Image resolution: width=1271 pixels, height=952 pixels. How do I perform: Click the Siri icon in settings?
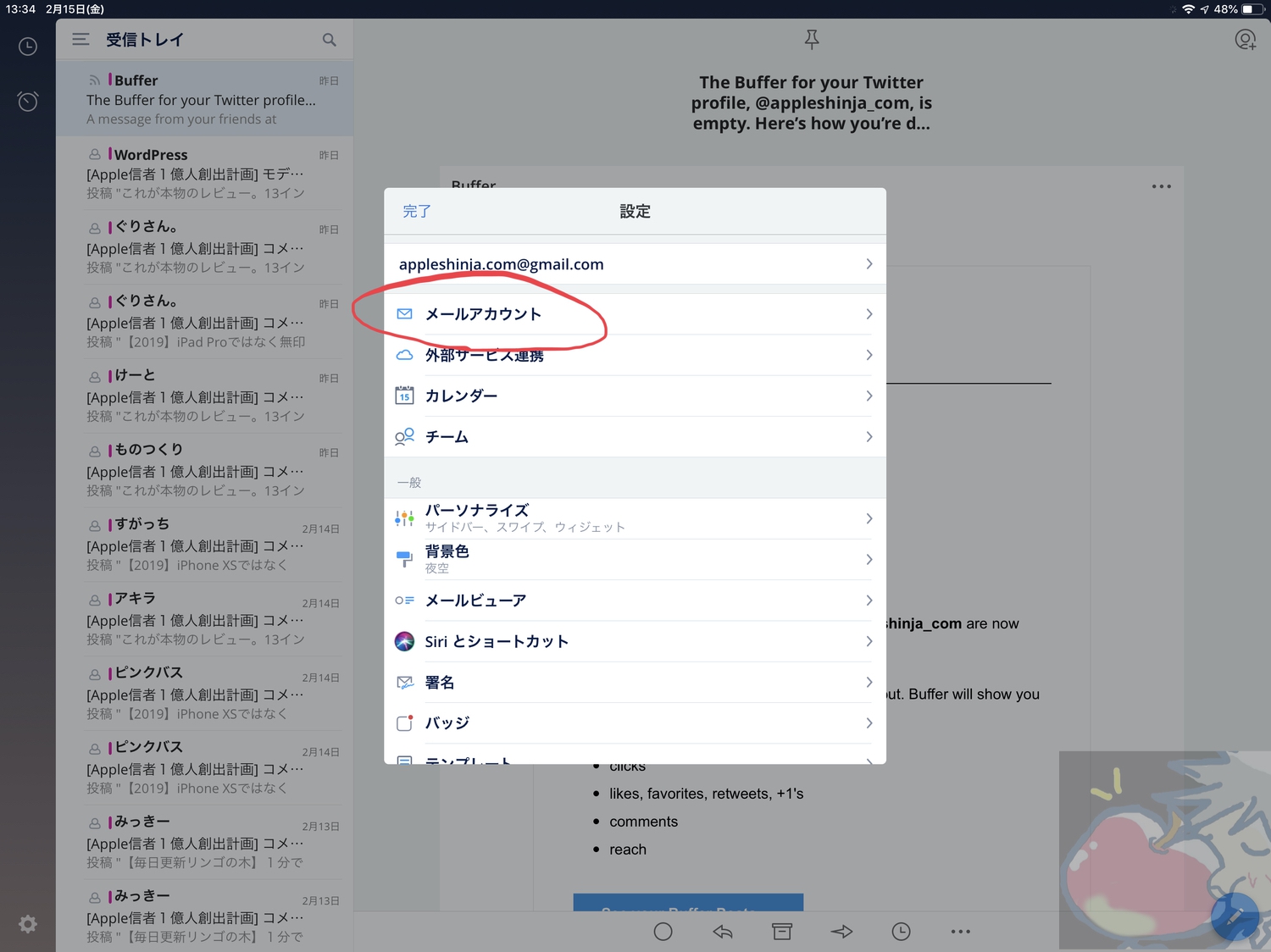[405, 641]
